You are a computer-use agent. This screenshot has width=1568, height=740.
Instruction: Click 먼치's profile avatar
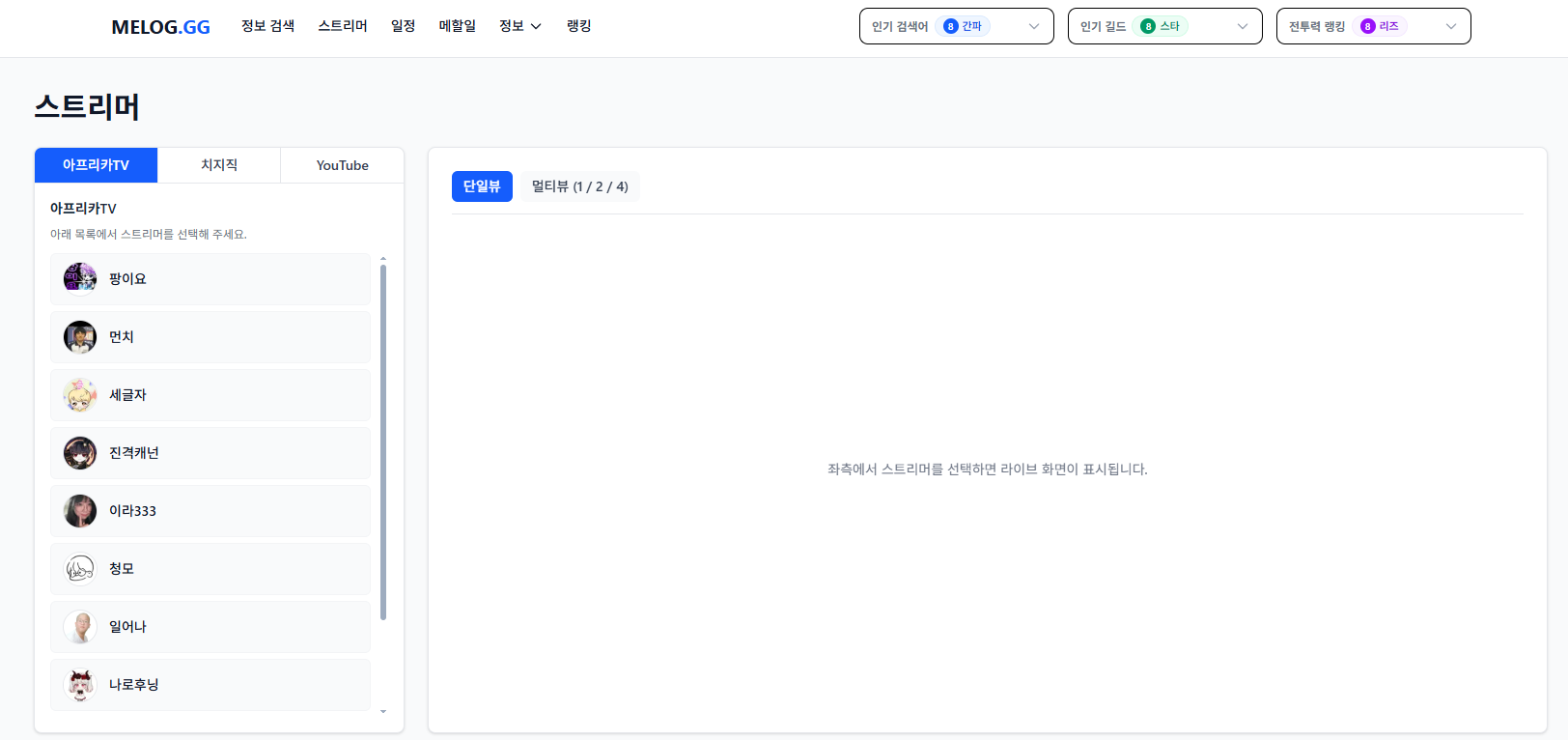tap(80, 337)
